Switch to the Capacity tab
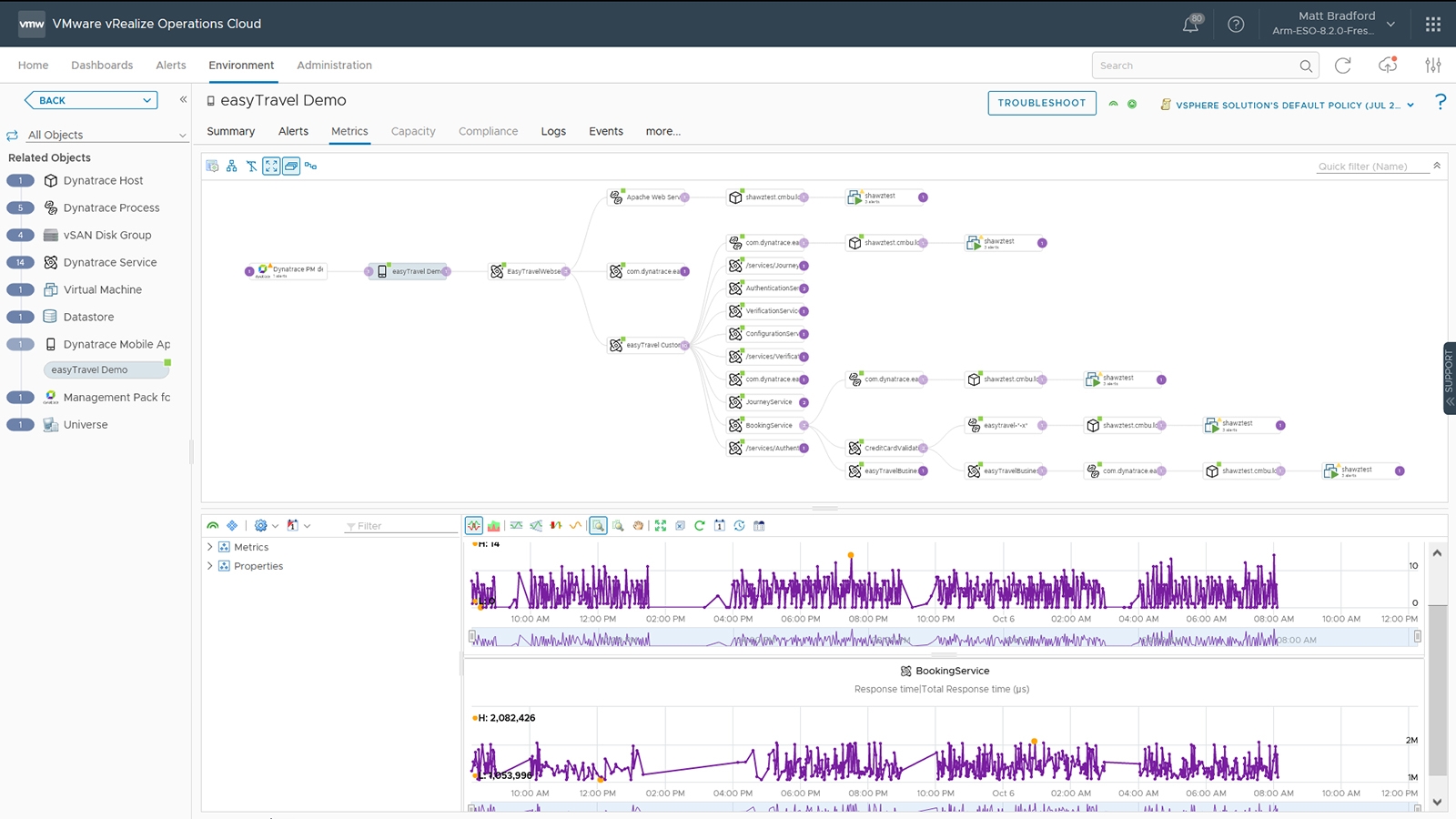The image size is (1456, 819). coord(413,131)
